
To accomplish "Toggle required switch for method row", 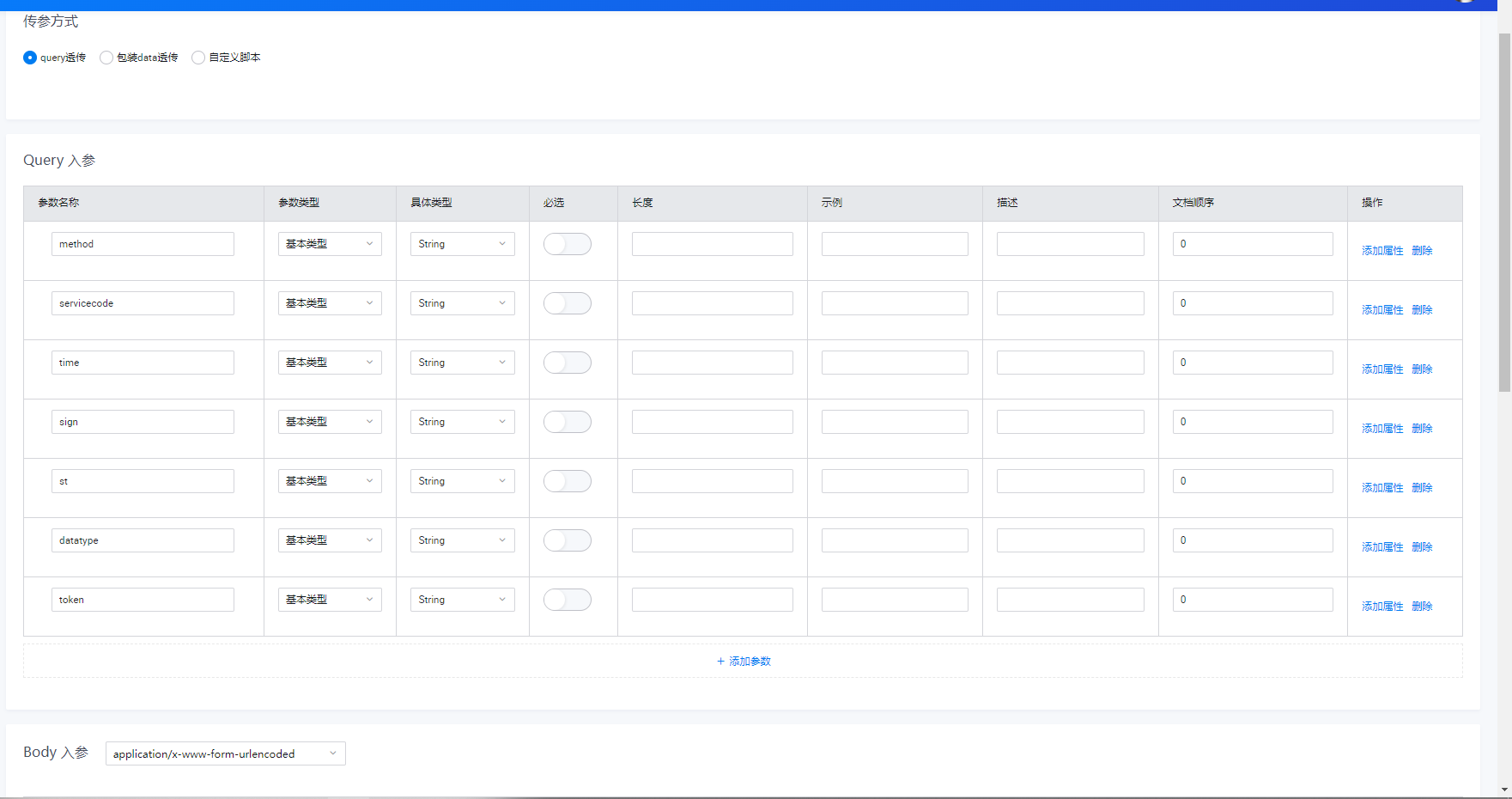I will pos(568,244).
